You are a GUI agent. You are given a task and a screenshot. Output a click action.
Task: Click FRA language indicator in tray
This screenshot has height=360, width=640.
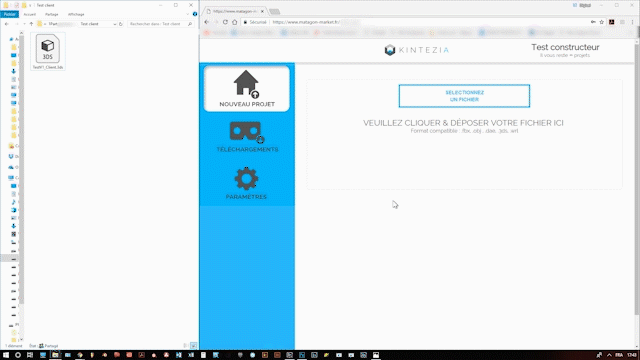click(619, 355)
